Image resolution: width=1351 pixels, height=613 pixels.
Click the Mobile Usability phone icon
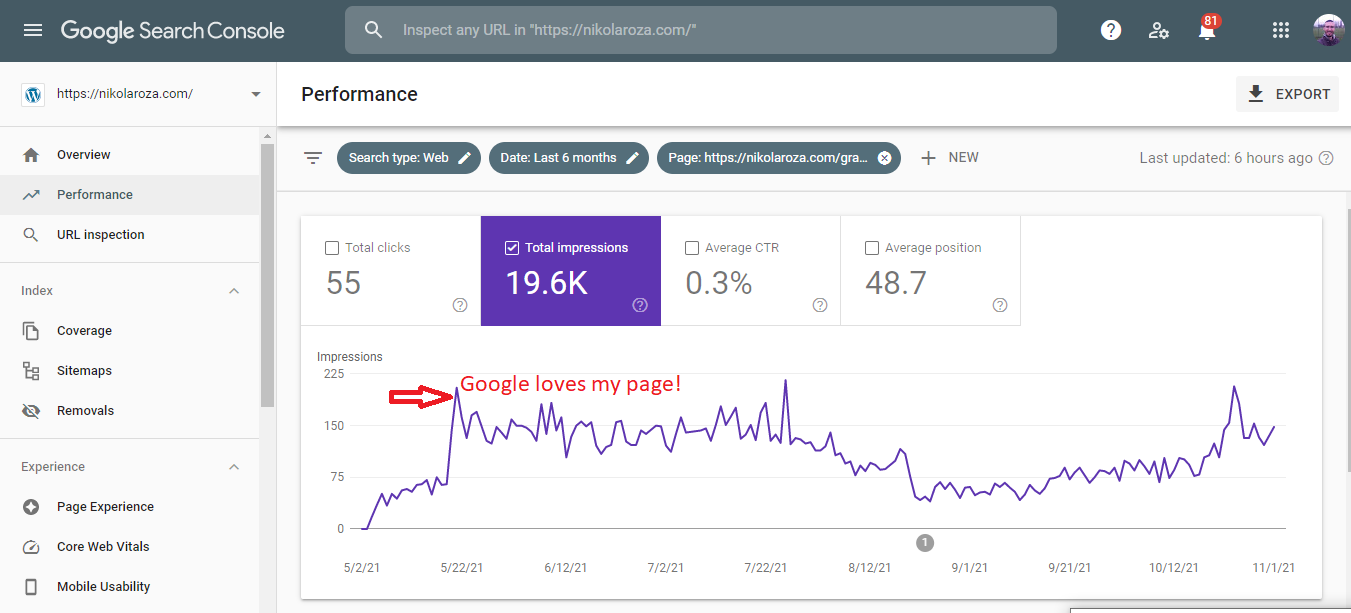(x=31, y=587)
